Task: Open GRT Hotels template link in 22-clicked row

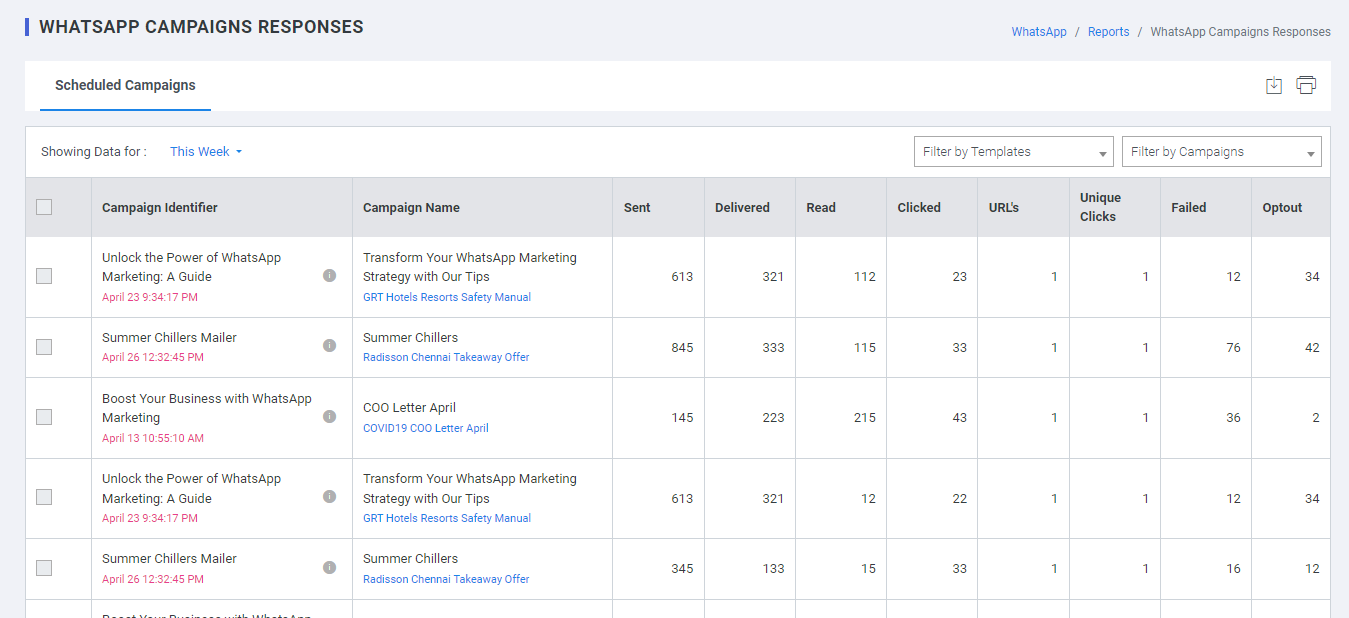Action: click(447, 518)
